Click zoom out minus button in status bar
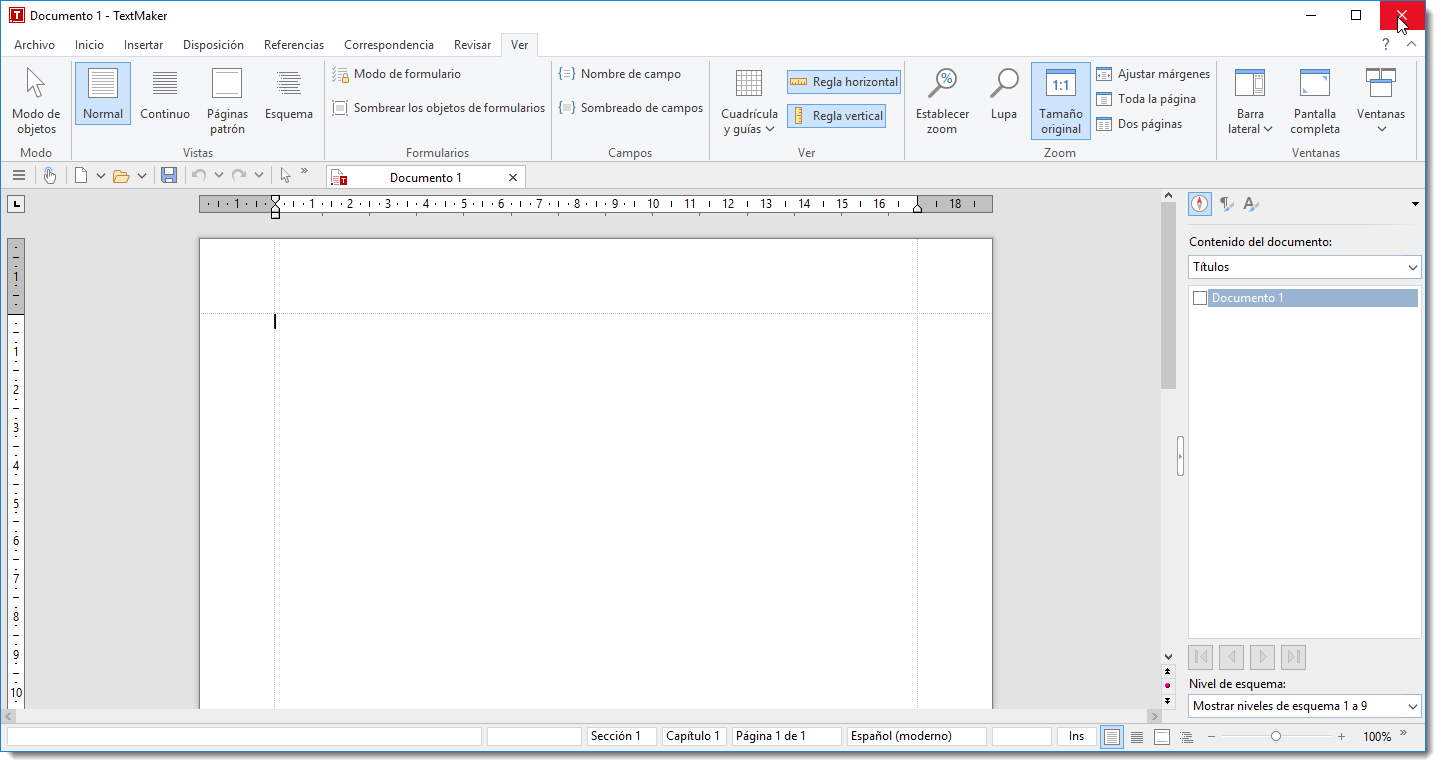Viewport: 1441px width, 767px height. point(1211,737)
